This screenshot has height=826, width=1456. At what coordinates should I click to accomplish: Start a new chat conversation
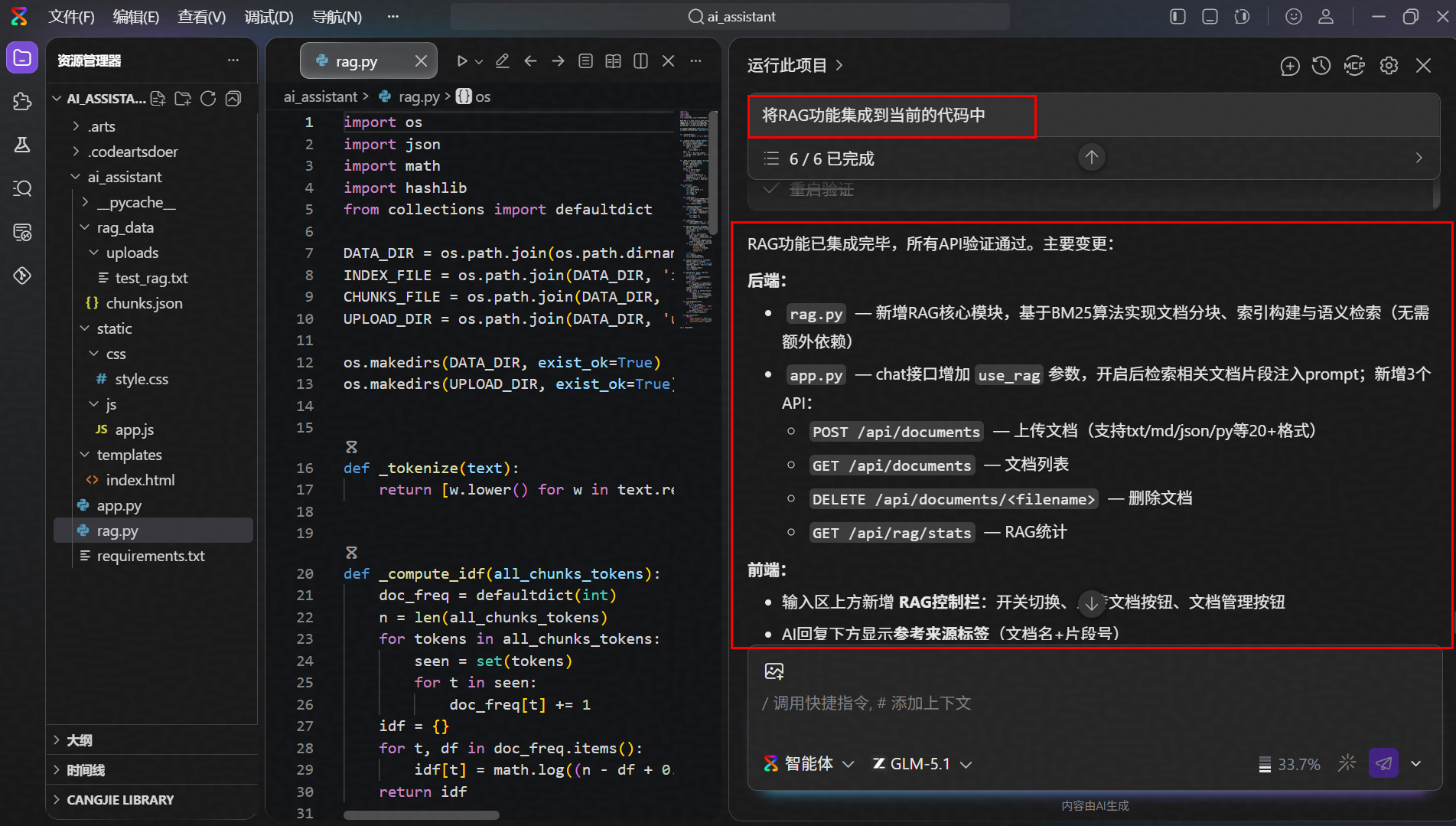[1290, 66]
